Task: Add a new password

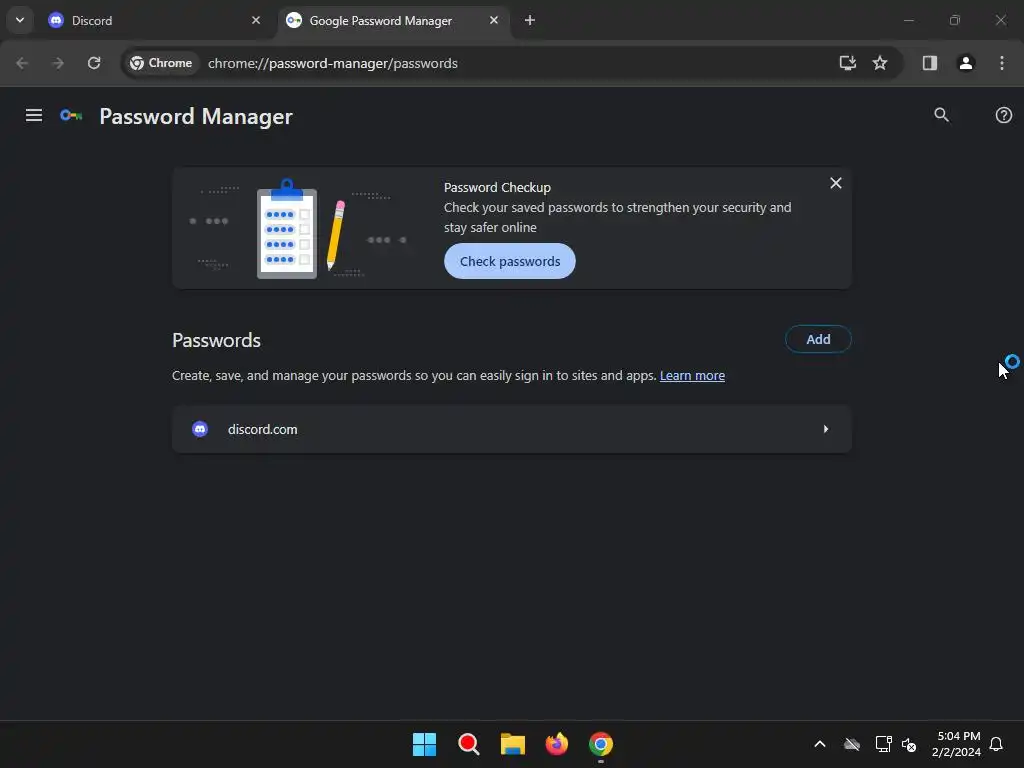Action: 818,339
